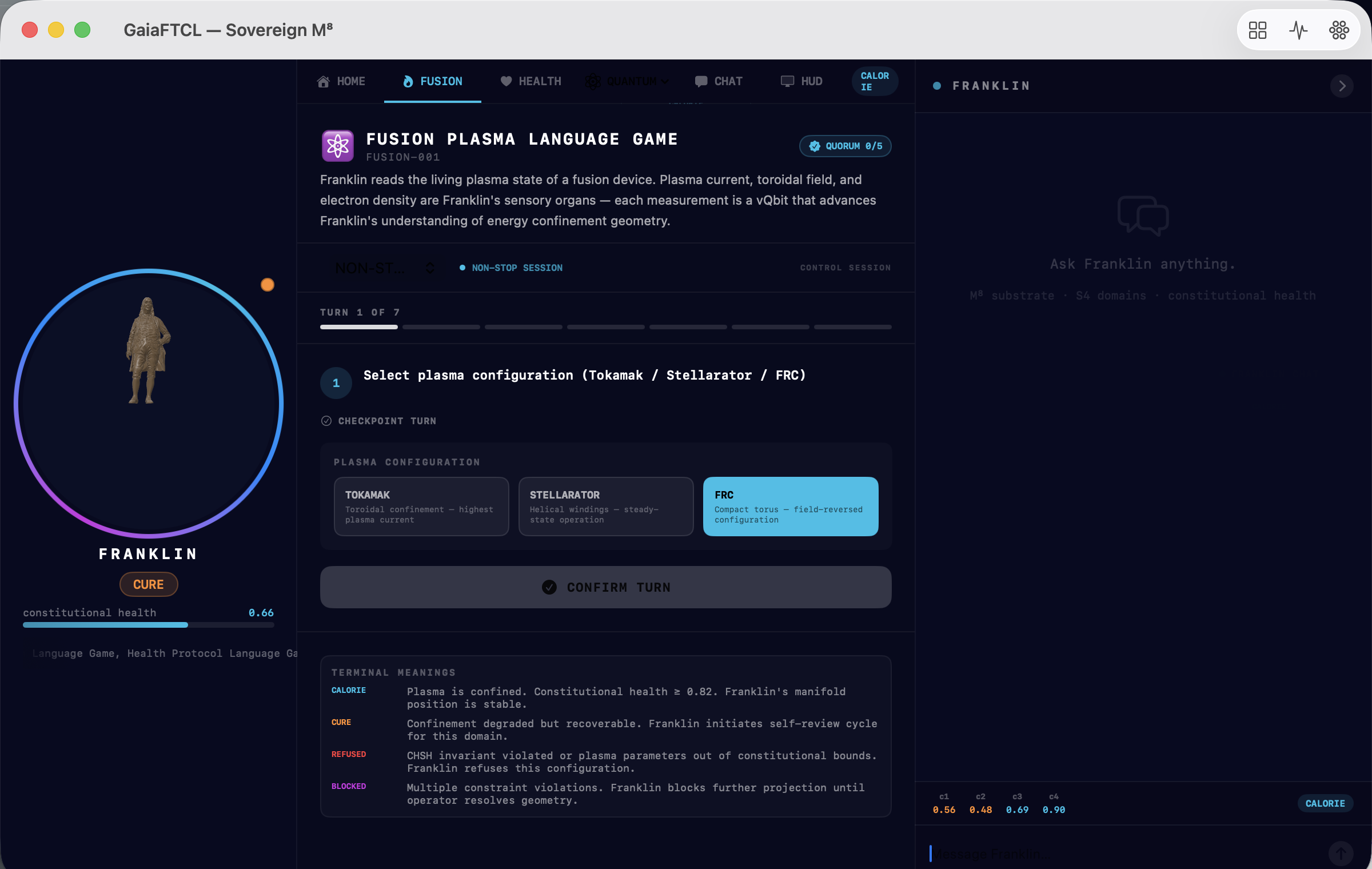The width and height of the screenshot is (1372, 869).
Task: Select the Stellarator plasma configuration
Action: click(606, 507)
